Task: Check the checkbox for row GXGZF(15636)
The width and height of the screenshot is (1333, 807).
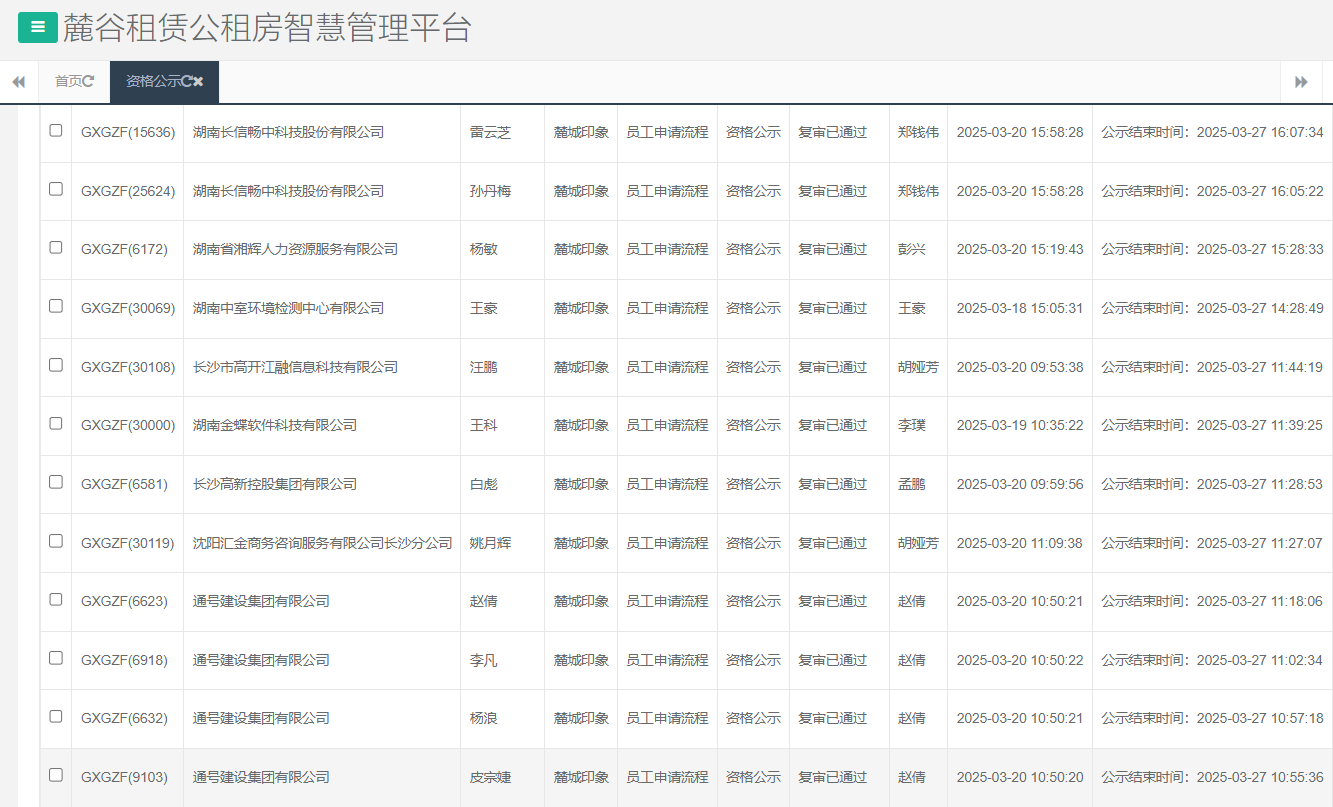Action: click(56, 131)
